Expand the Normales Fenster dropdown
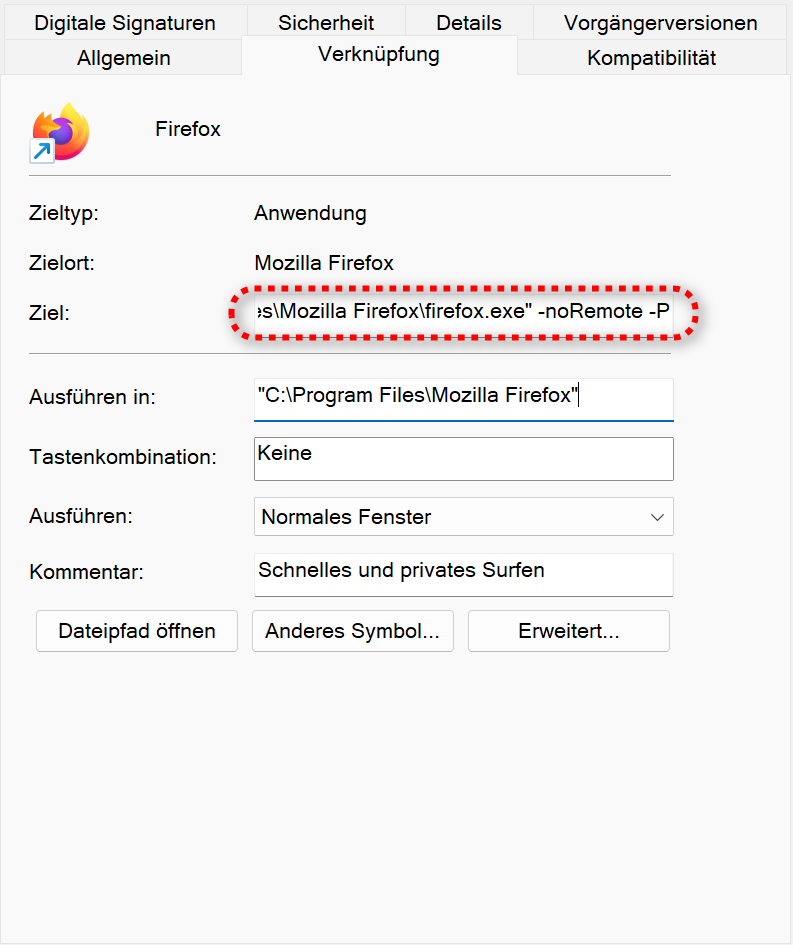793x945 pixels. tap(463, 517)
